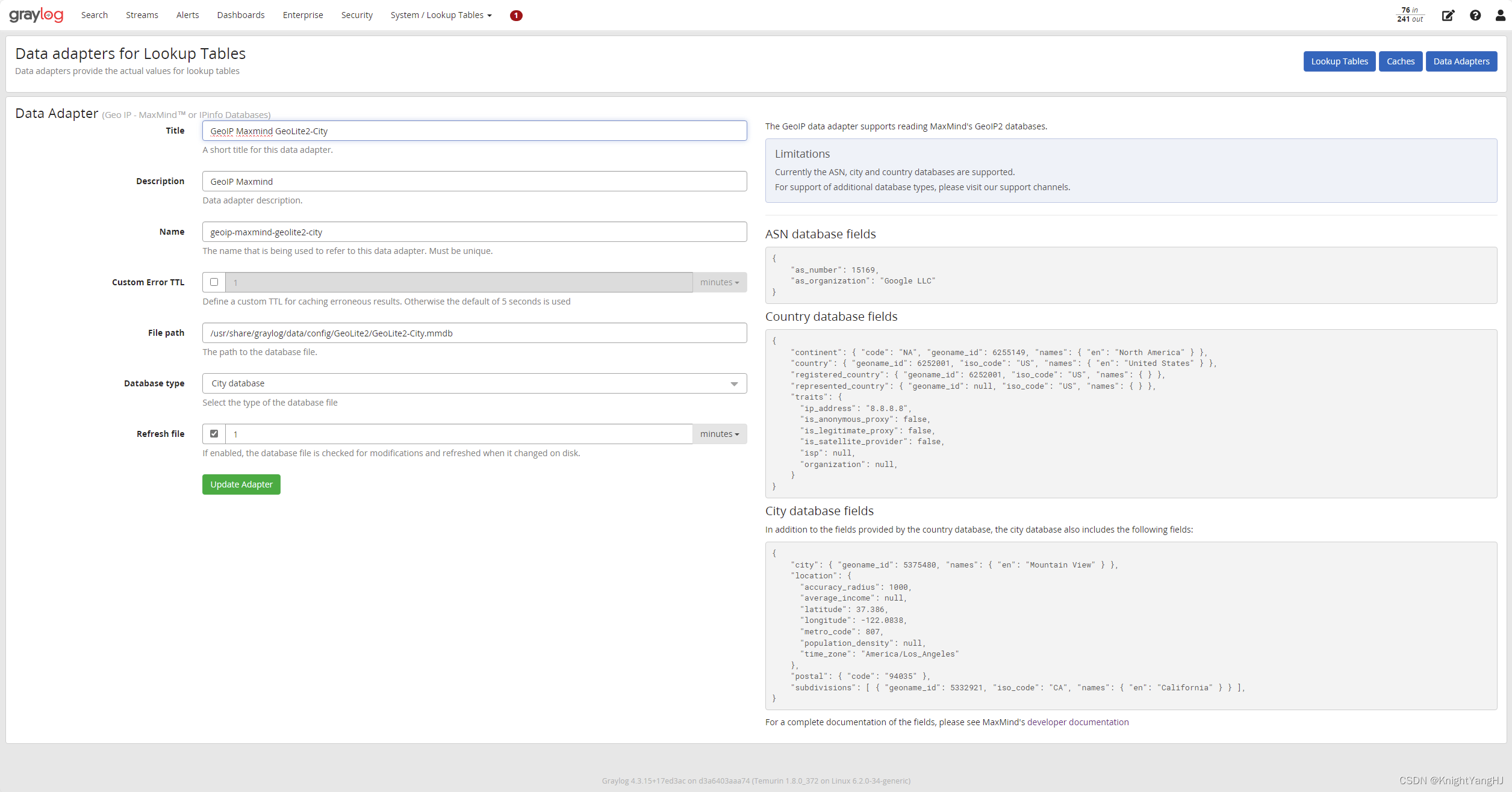Edit the Name field

click(x=474, y=232)
